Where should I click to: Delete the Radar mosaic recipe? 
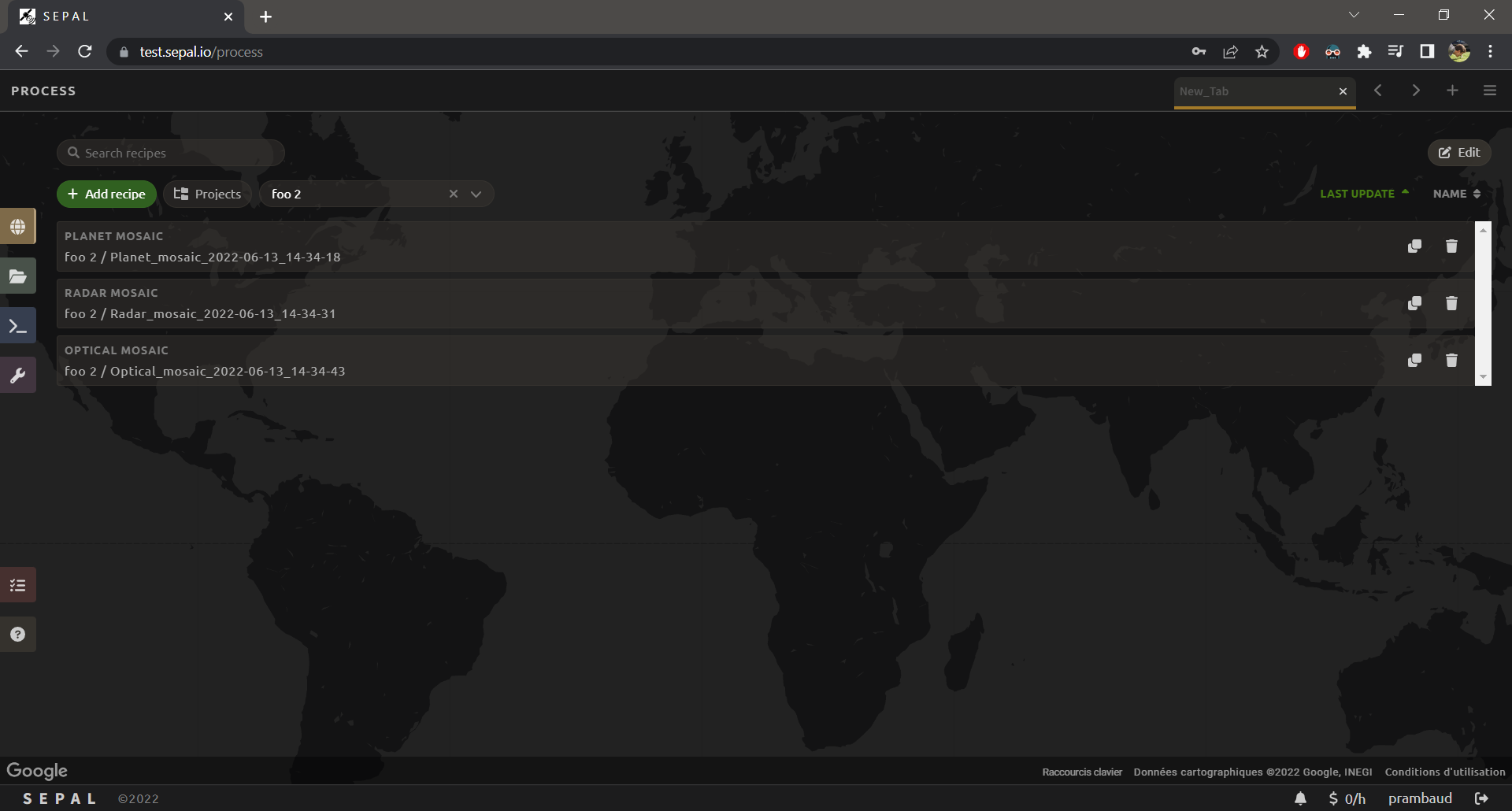tap(1451, 303)
